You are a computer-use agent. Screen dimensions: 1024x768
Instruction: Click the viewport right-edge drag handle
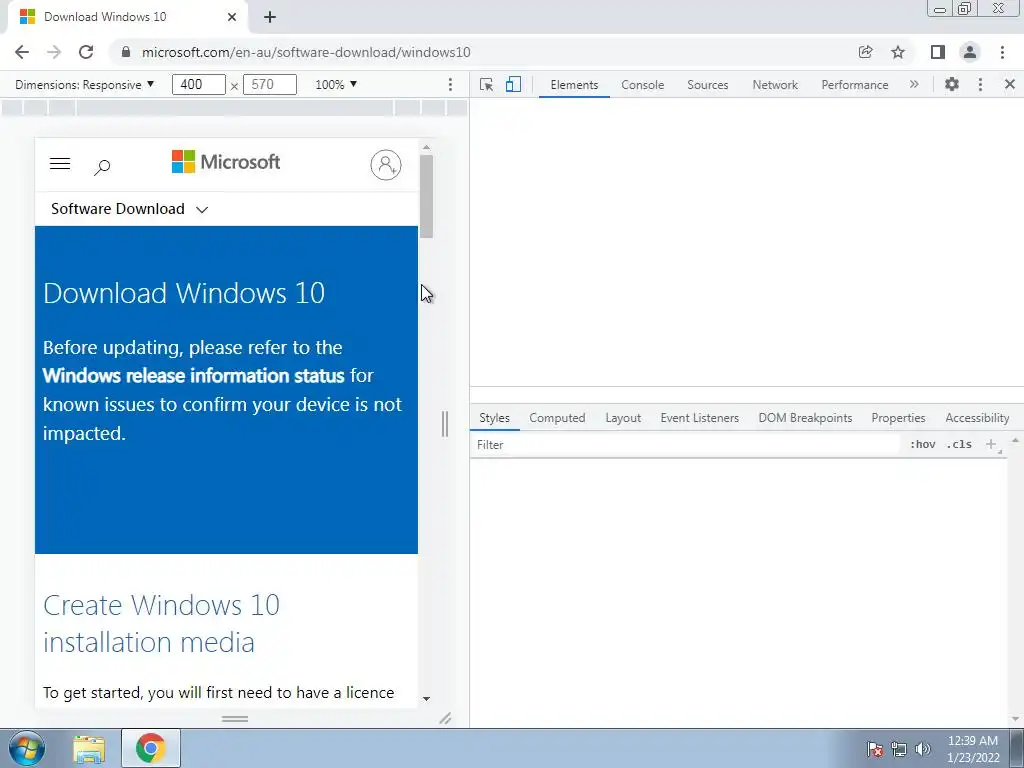(x=445, y=424)
